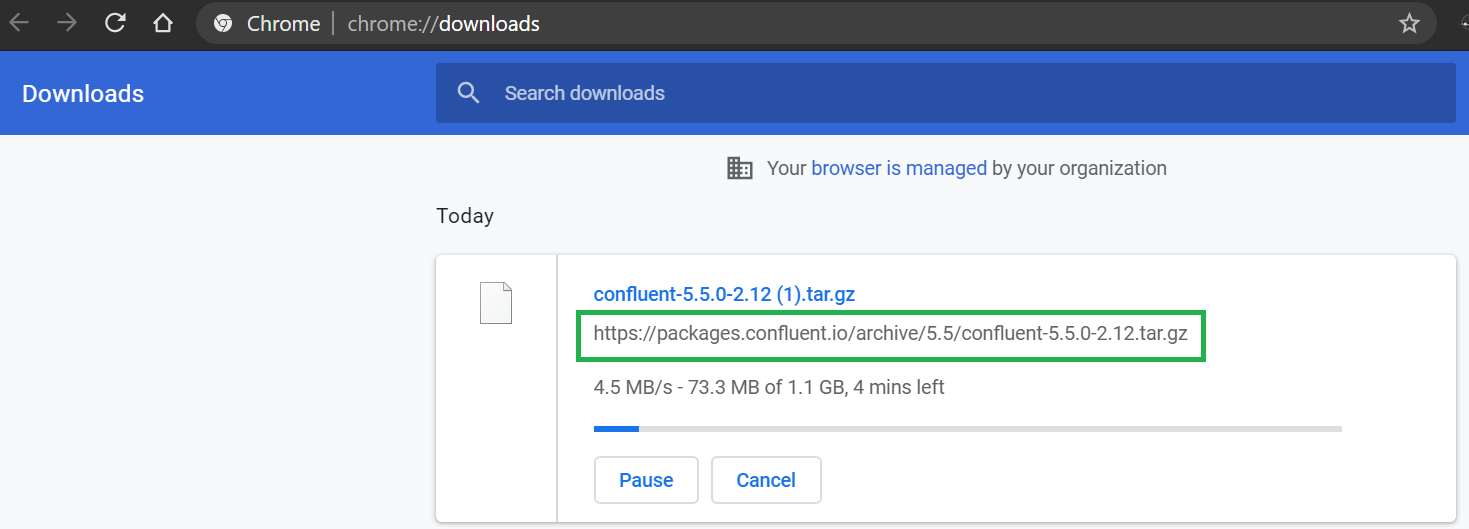Screen dimensions: 1469x529
Task: Open confluent-5.5.0-2.12 (1).tar.gz file link
Action: (724, 294)
